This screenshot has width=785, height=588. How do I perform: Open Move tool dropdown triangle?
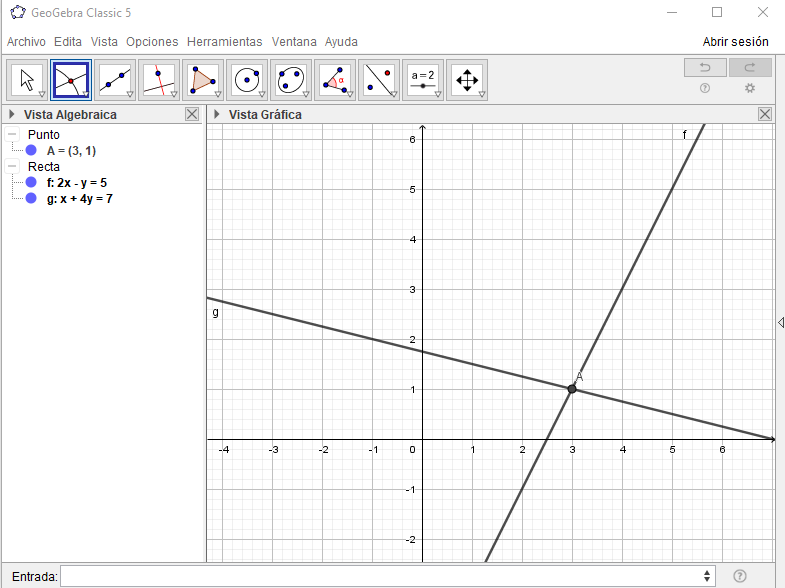[x=42, y=94]
